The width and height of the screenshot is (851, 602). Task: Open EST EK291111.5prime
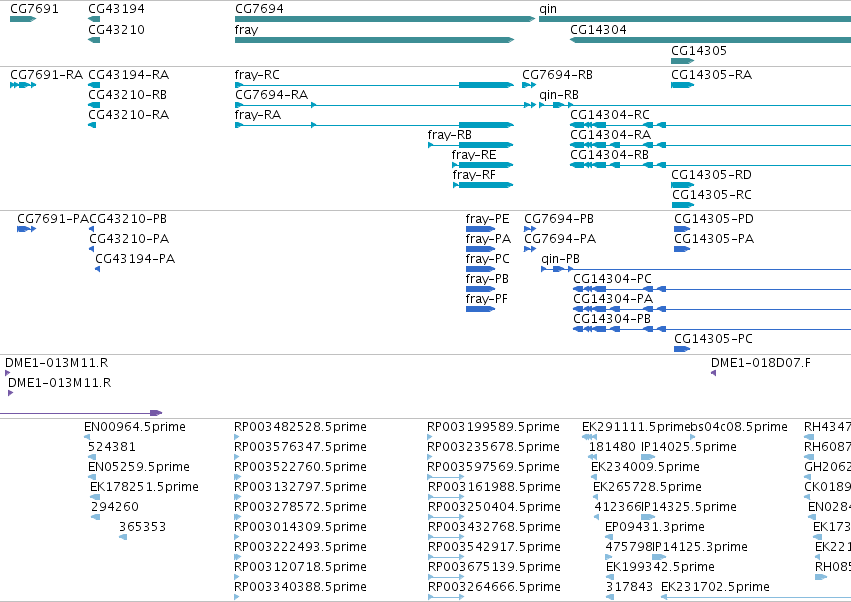(636, 427)
